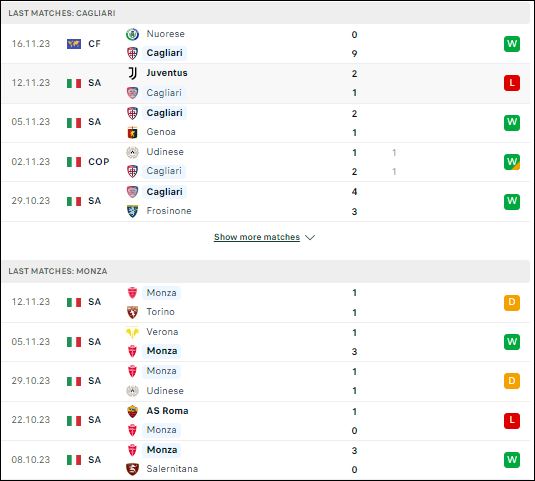The height and width of the screenshot is (481, 535).
Task: Click the Last Matches: Monza header
Action: coord(58,271)
